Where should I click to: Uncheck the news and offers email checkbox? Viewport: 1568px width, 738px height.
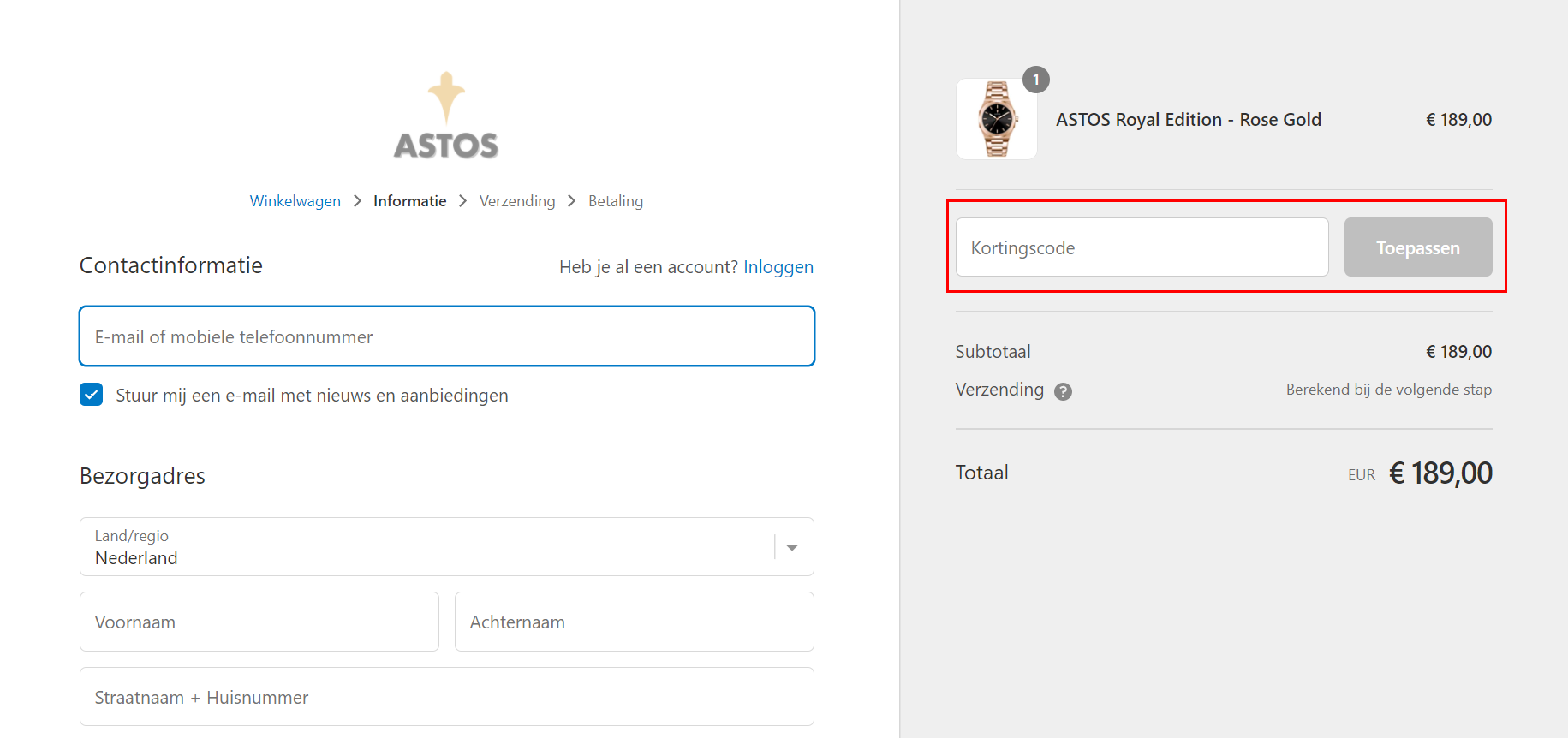tap(92, 395)
